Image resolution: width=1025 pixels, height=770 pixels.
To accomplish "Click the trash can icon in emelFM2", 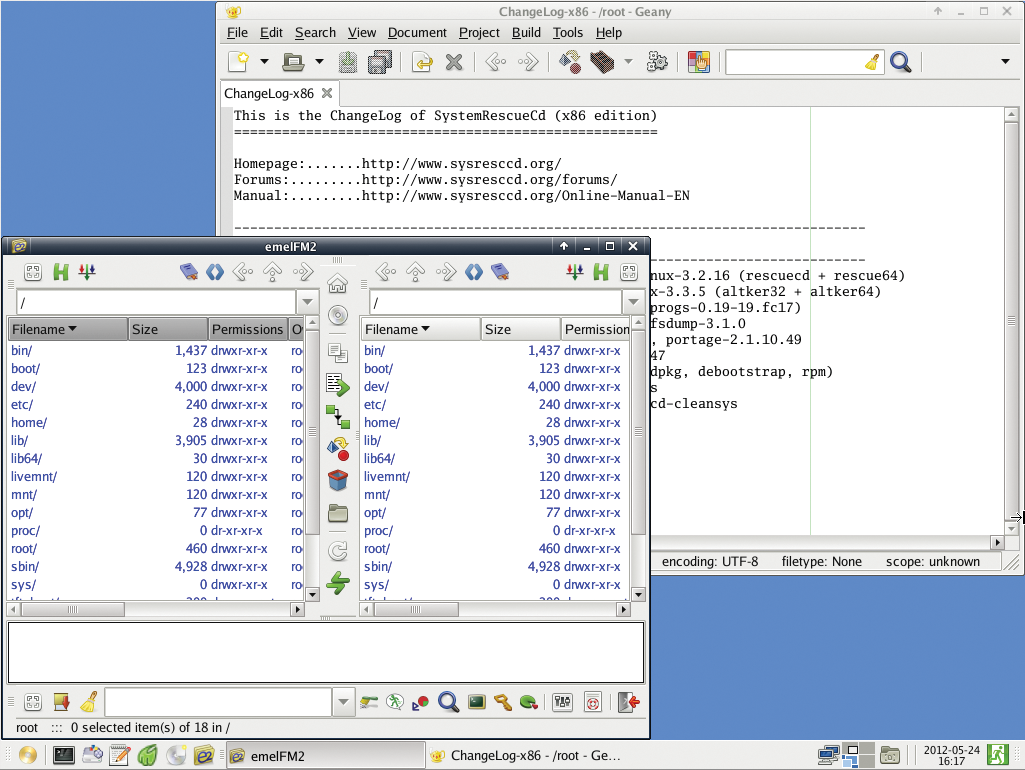I will [338, 480].
